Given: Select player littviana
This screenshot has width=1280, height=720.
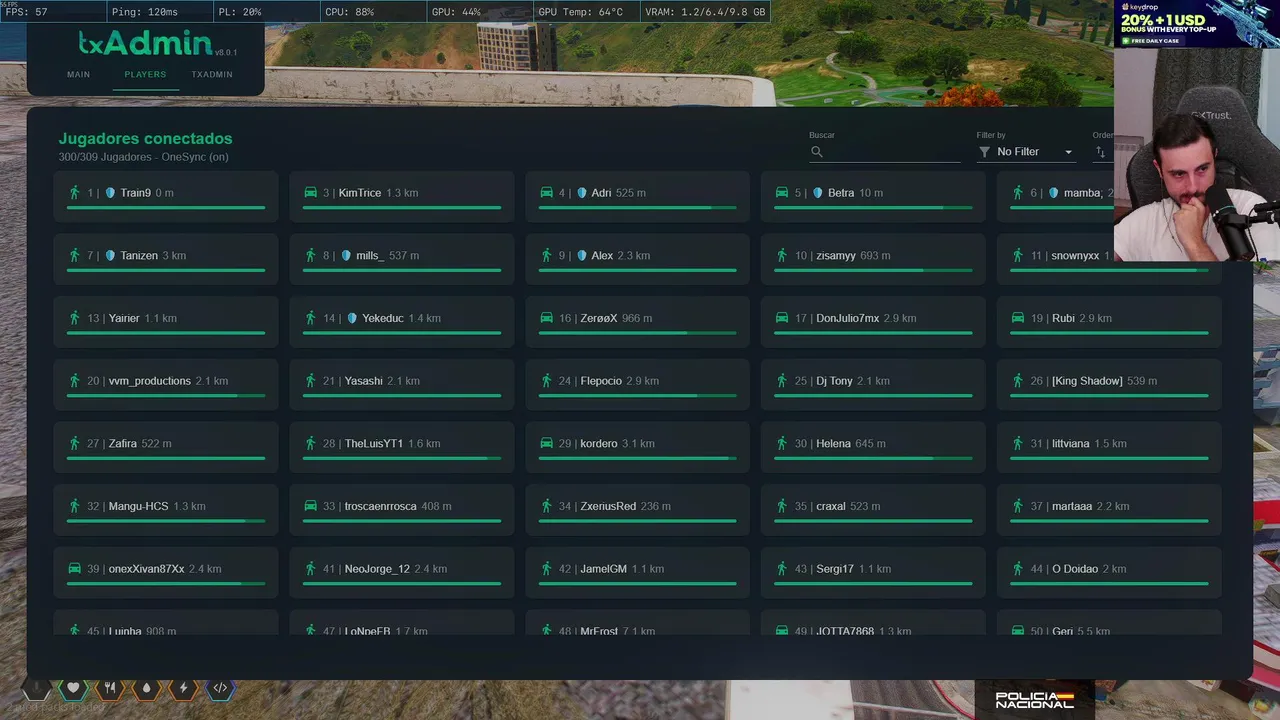Looking at the screenshot, I should point(1110,447).
